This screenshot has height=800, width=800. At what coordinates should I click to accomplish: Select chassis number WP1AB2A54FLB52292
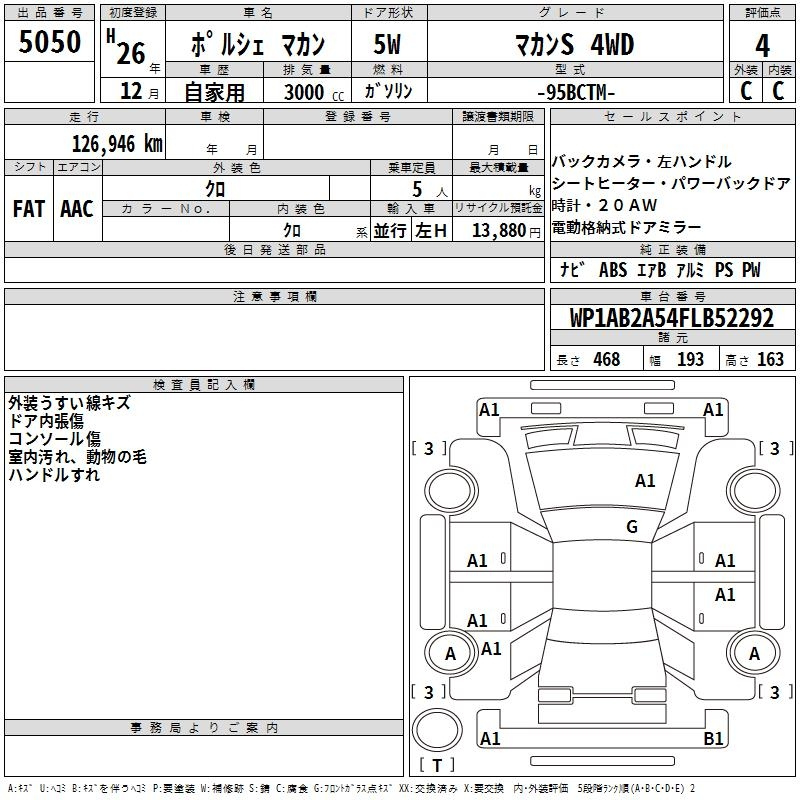coord(672,317)
